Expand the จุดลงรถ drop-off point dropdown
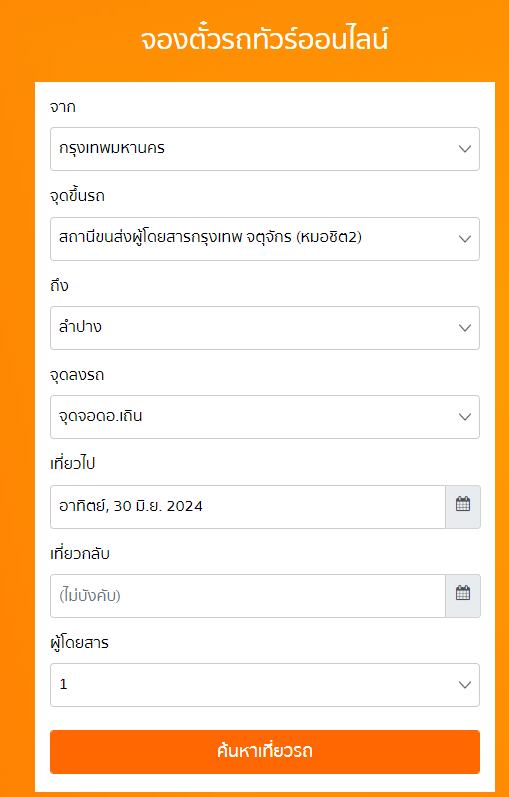Screen dimensions: 509x797 coord(265,417)
